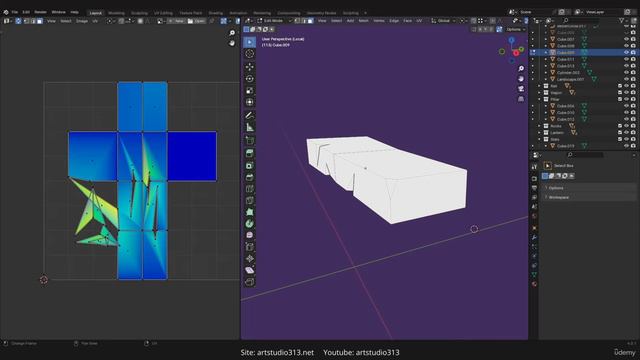Click the 3D viewport pan hand gizmo
Image resolution: width=640 pixels, height=360 pixels.
click(x=521, y=78)
